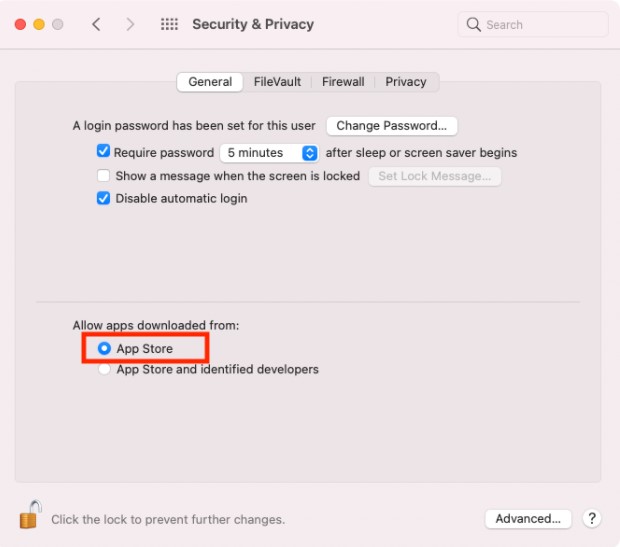Image resolution: width=620 pixels, height=547 pixels.
Task: Open help with the question mark button
Action: 592,518
